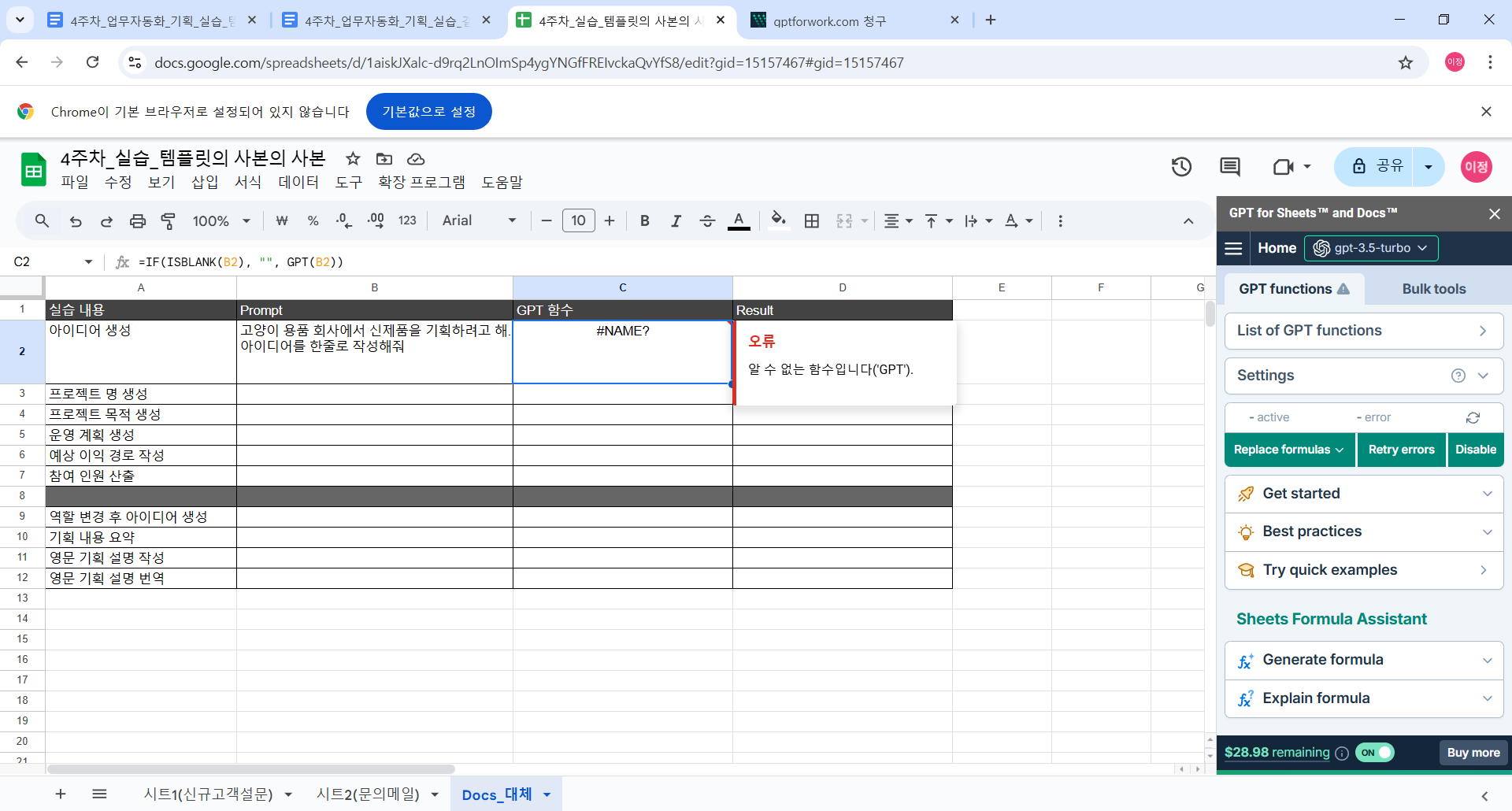Click the merge cells icon

844,221
